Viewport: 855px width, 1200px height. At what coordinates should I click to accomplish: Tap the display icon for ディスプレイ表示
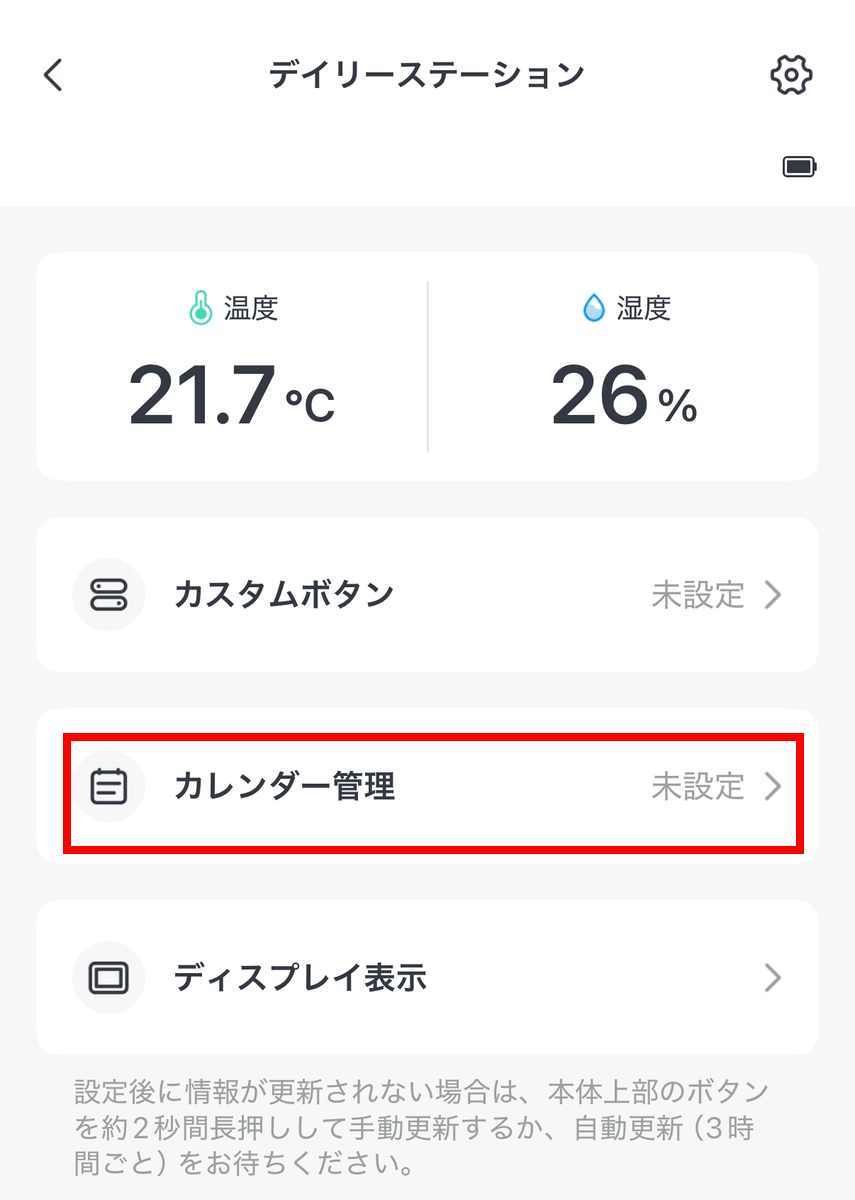click(x=108, y=977)
